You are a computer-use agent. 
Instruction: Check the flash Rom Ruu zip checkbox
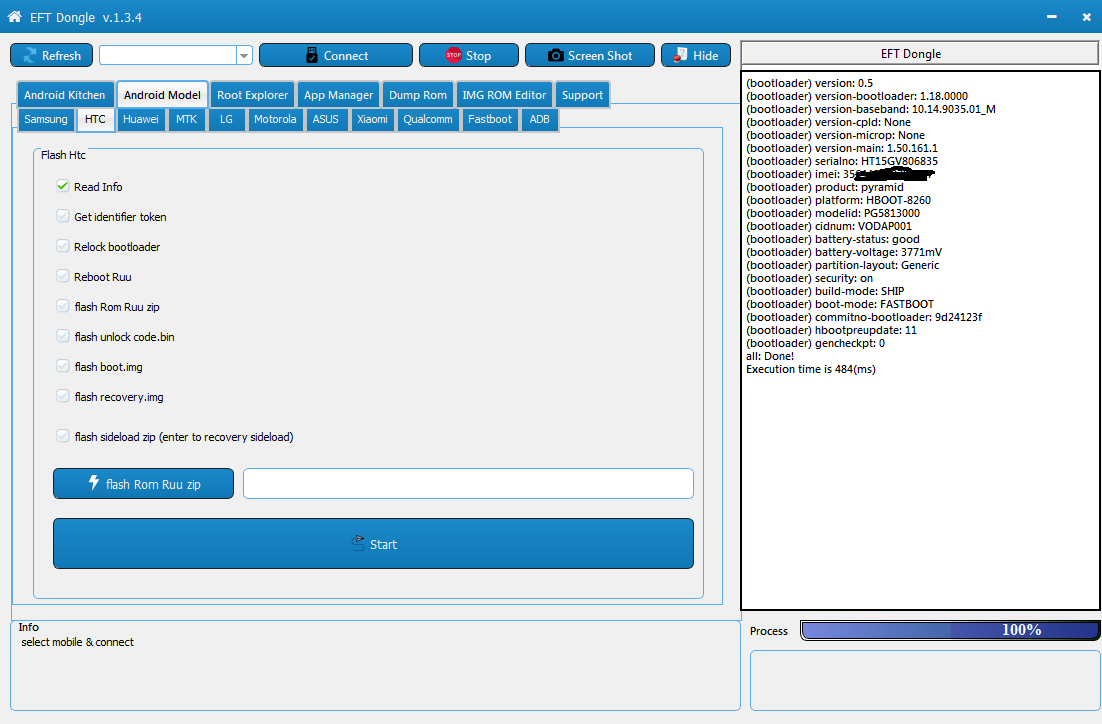pos(63,306)
